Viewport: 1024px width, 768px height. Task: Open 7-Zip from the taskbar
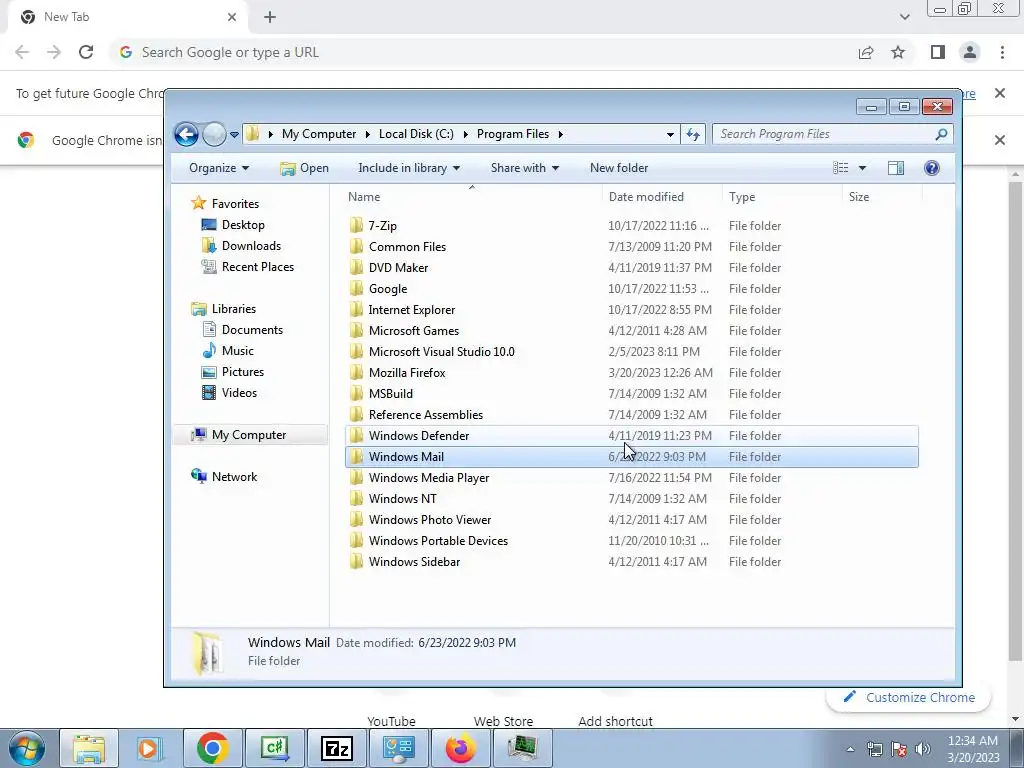337,748
